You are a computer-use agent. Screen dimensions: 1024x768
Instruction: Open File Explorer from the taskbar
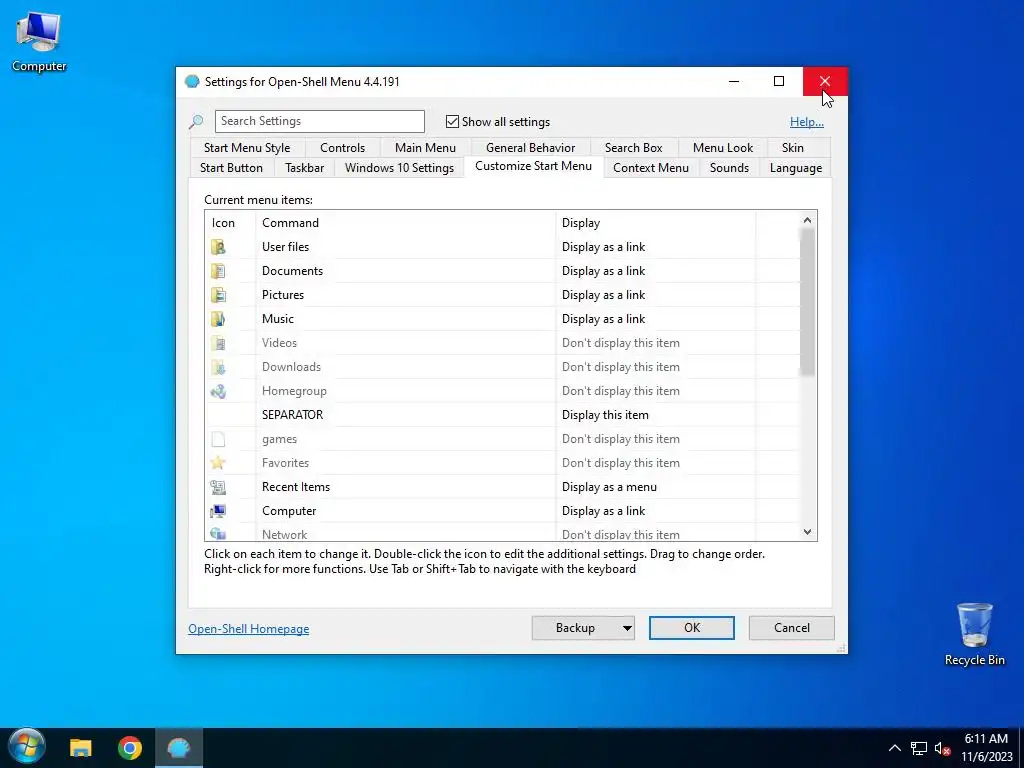point(81,748)
